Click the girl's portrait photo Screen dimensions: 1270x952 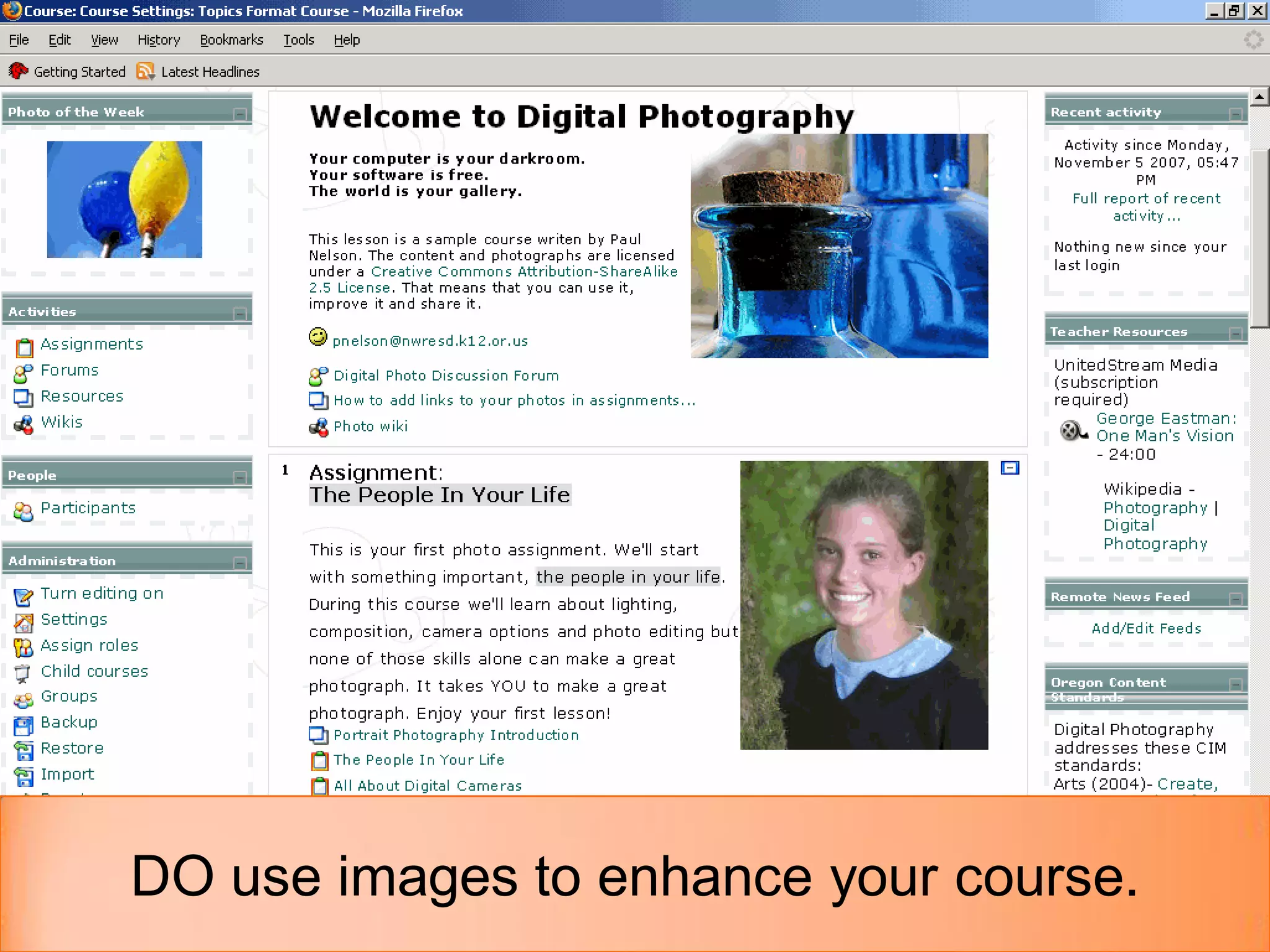point(864,605)
